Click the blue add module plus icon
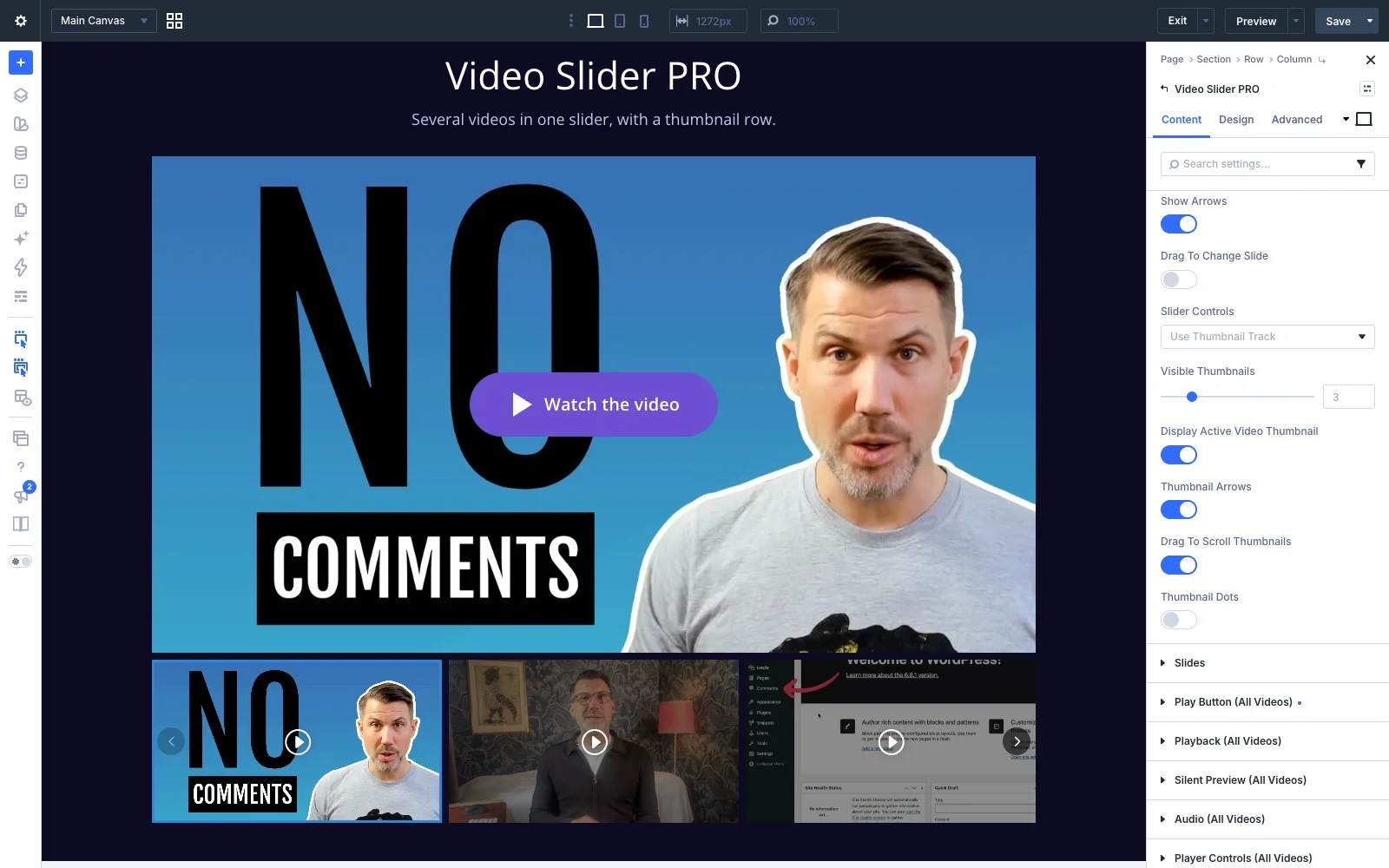 (x=21, y=62)
